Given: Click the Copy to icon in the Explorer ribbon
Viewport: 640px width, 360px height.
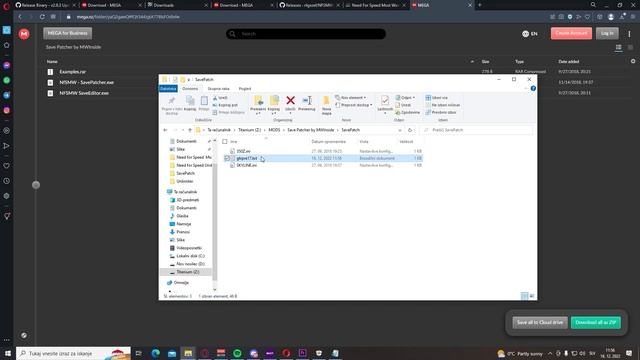Looking at the screenshot, I should point(274,100).
